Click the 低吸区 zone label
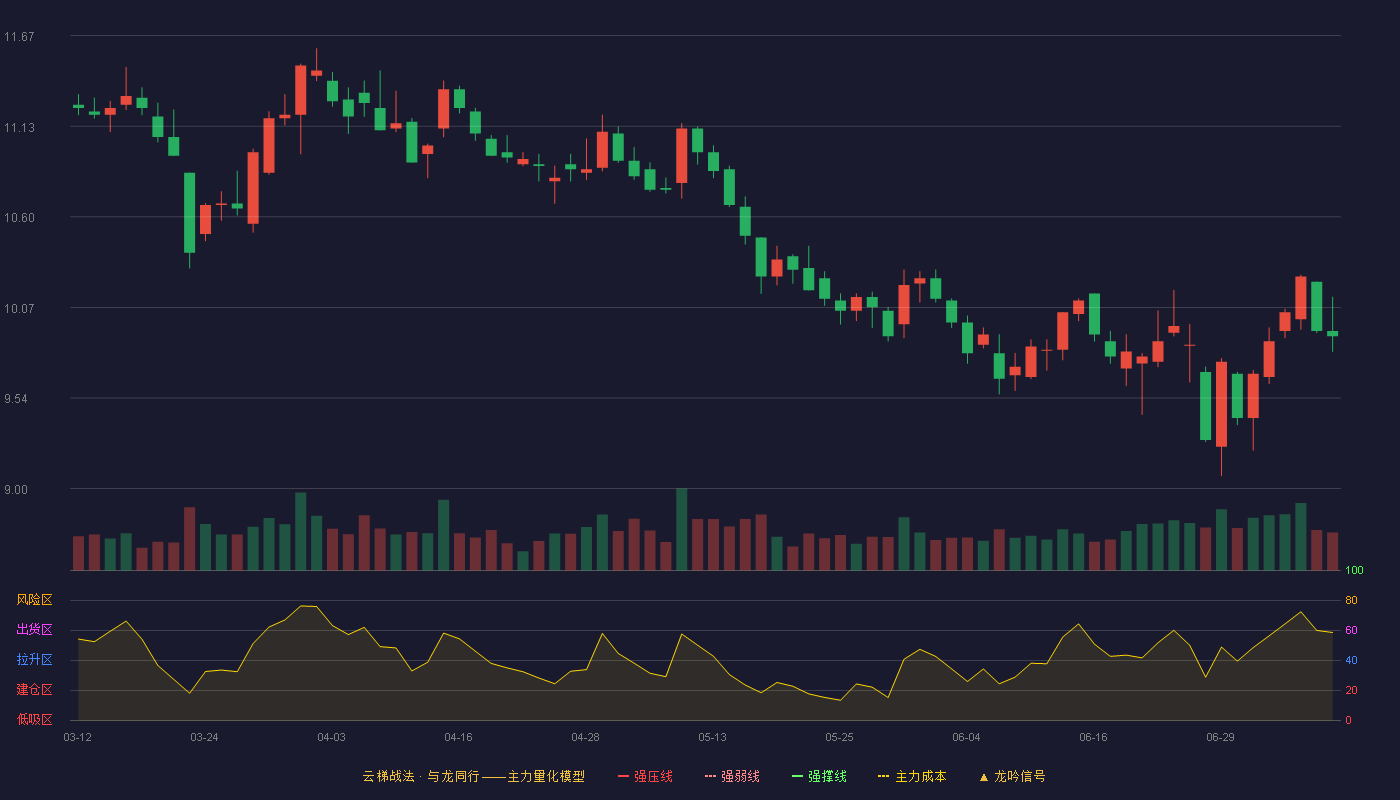The image size is (1400, 800). click(34, 719)
